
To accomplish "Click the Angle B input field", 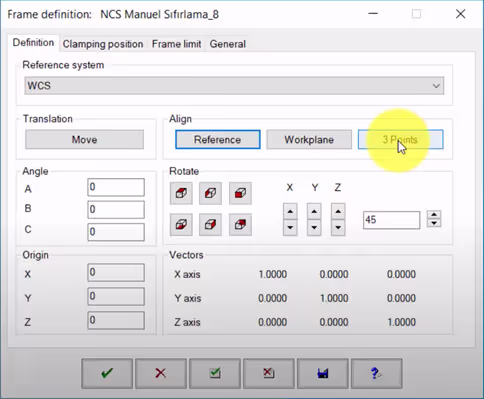I will pos(116,210).
